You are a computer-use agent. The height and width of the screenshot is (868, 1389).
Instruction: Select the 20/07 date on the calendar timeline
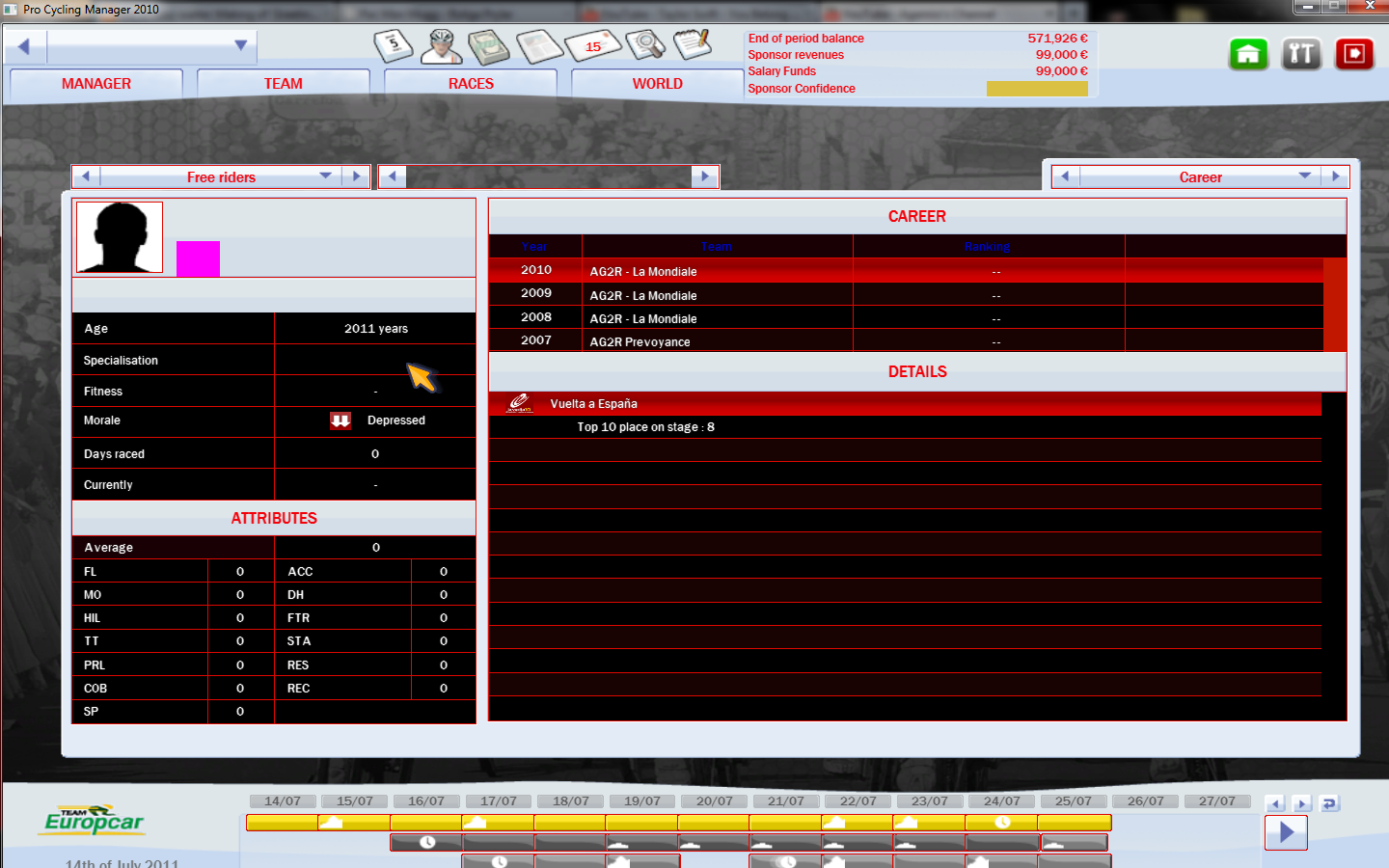pyautogui.click(x=714, y=801)
